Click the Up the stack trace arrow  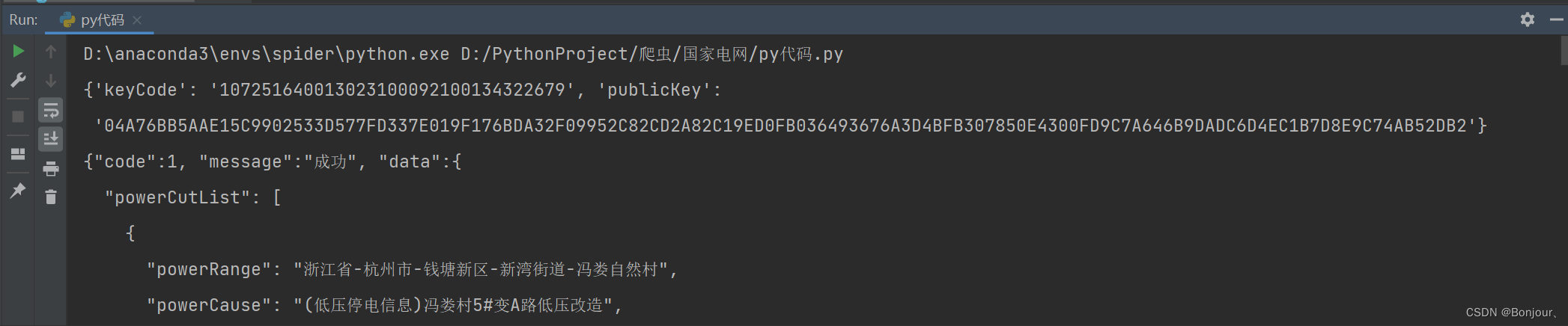pyautogui.click(x=51, y=52)
